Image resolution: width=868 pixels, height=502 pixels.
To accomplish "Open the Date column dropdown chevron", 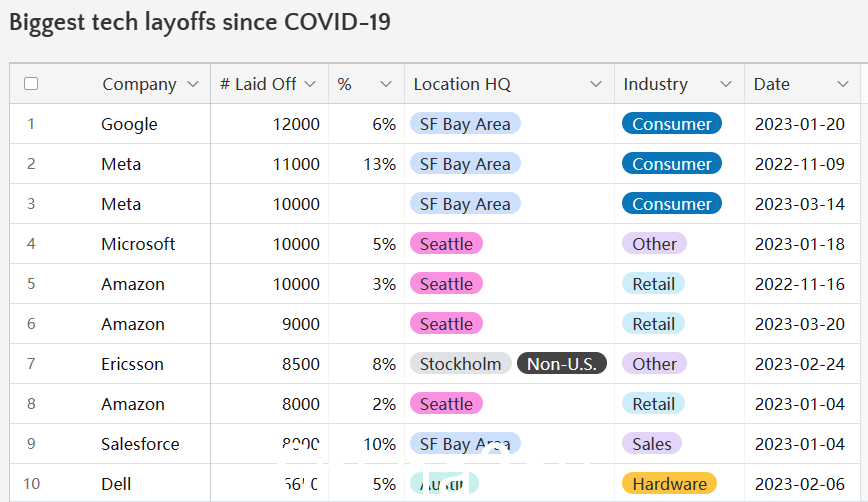I will click(x=843, y=84).
